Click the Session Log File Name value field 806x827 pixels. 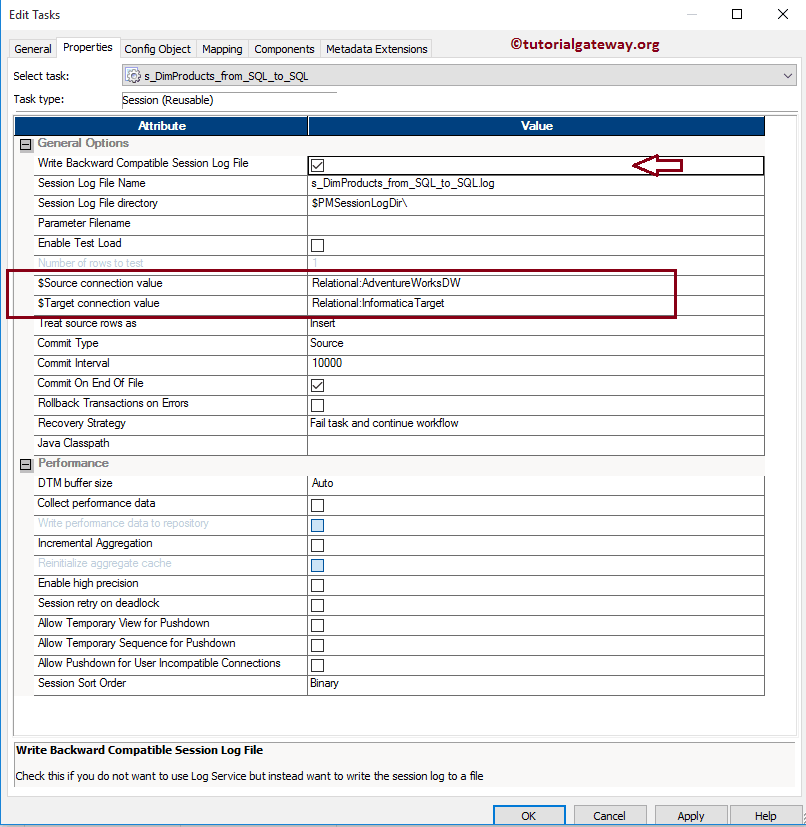[535, 184]
